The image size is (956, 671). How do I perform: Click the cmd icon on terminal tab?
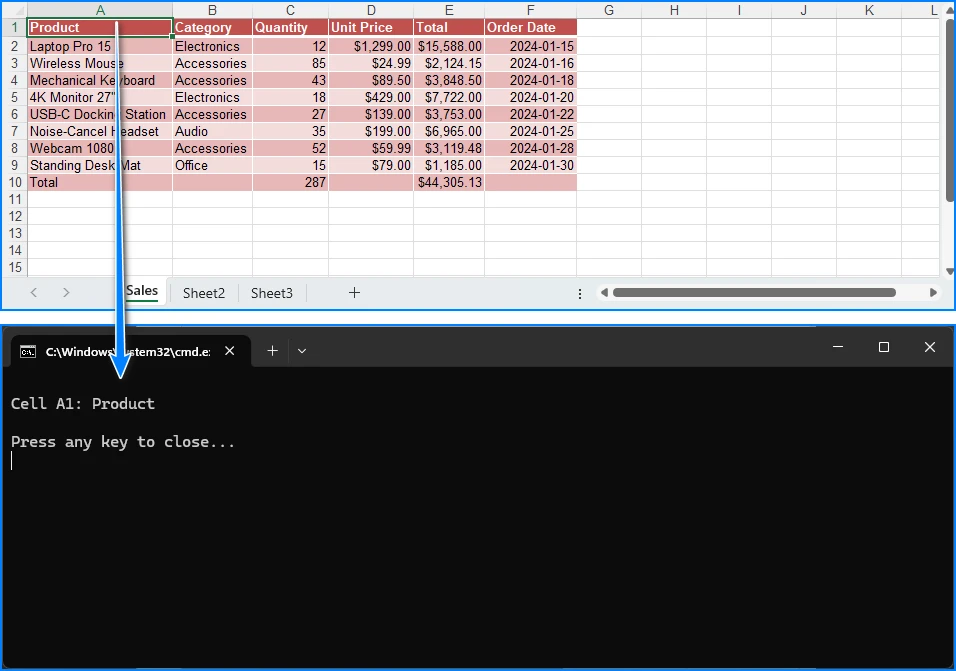(28, 352)
